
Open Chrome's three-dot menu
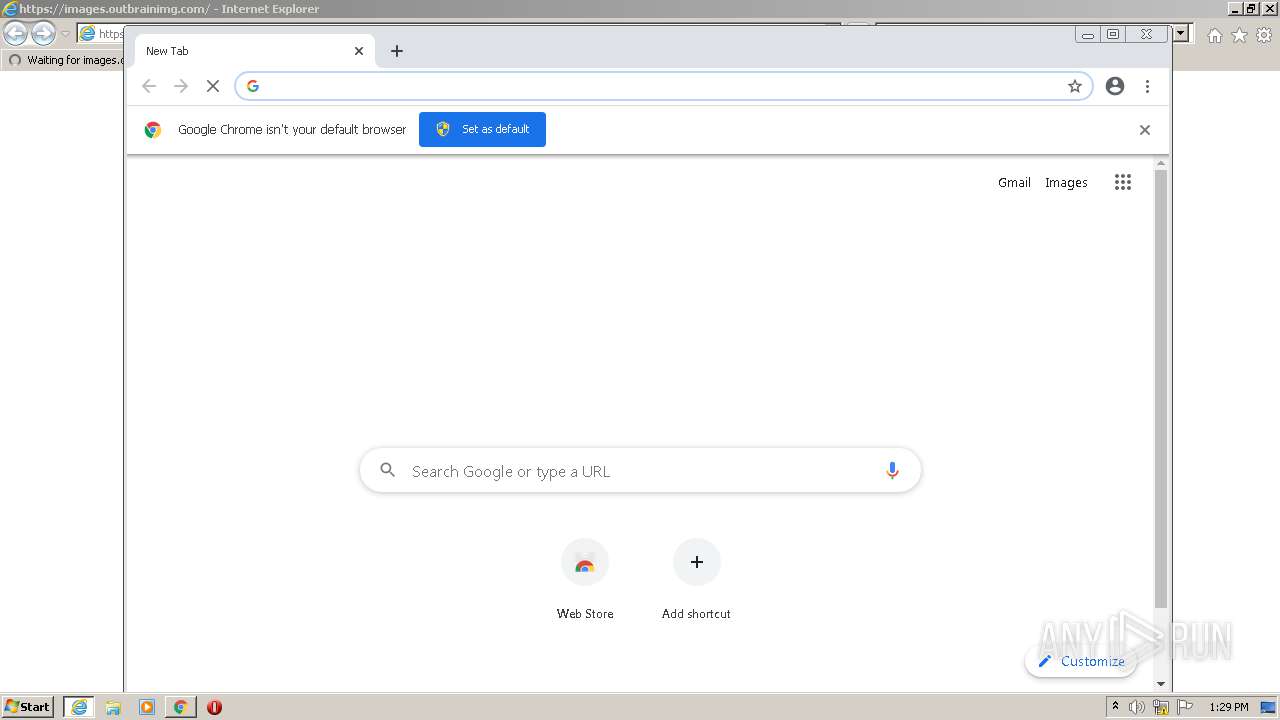point(1147,86)
